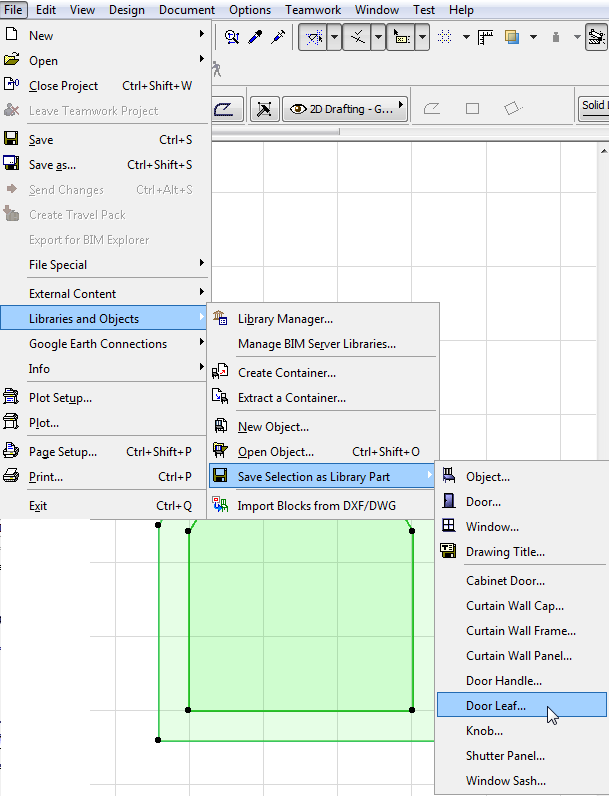Open dropdown next to crossed lines button
The image size is (609, 796).
click(x=378, y=38)
